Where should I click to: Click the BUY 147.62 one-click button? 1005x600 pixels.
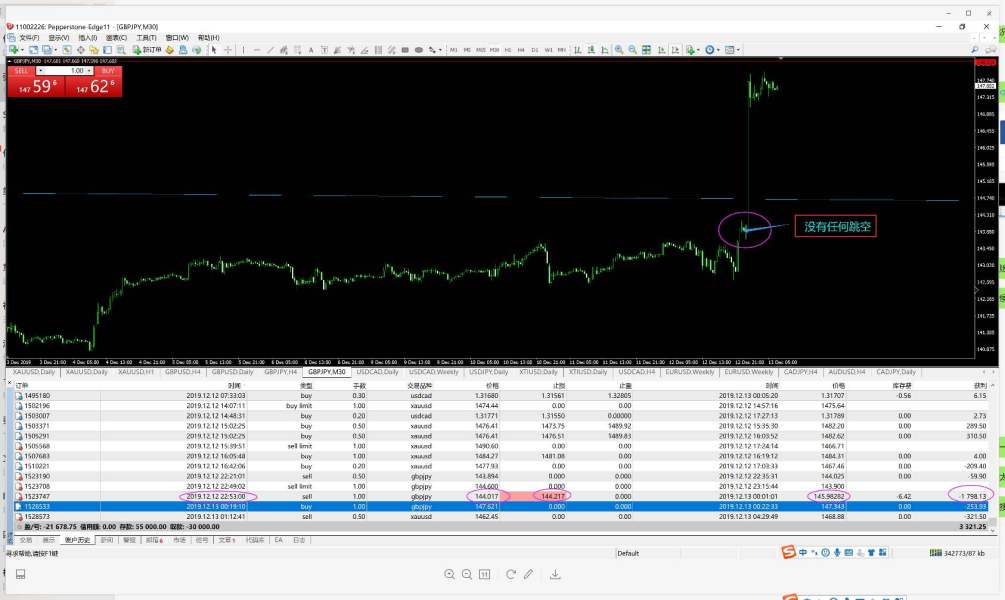click(x=94, y=87)
